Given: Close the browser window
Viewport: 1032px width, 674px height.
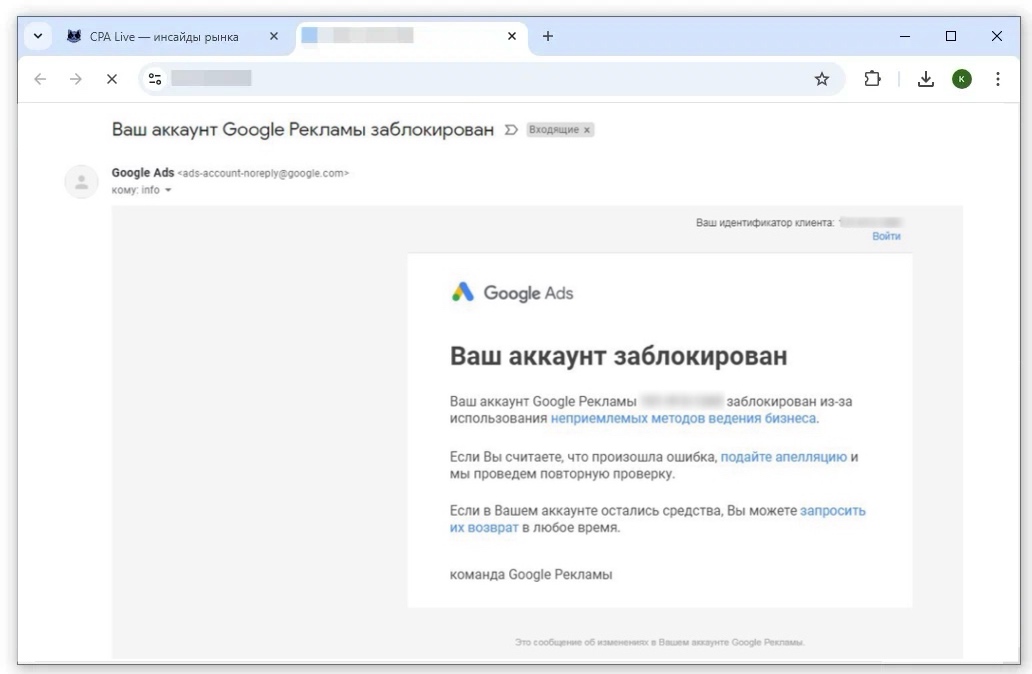Looking at the screenshot, I should (996, 36).
